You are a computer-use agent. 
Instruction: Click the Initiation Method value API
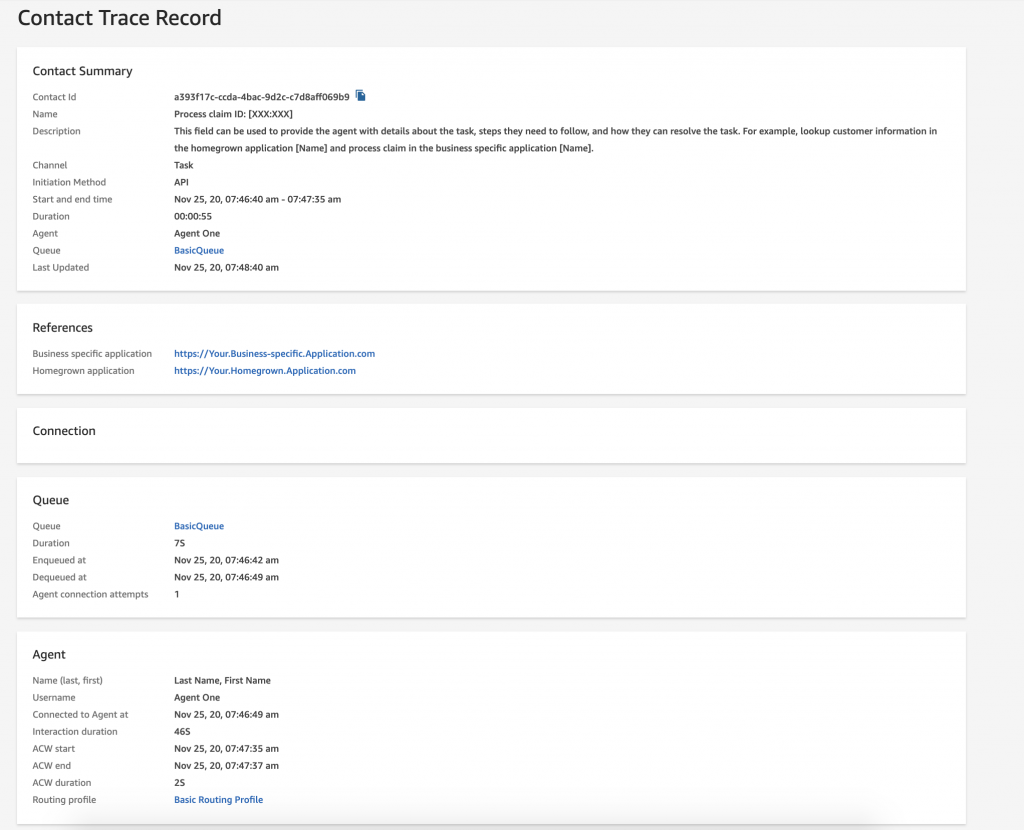(x=181, y=182)
